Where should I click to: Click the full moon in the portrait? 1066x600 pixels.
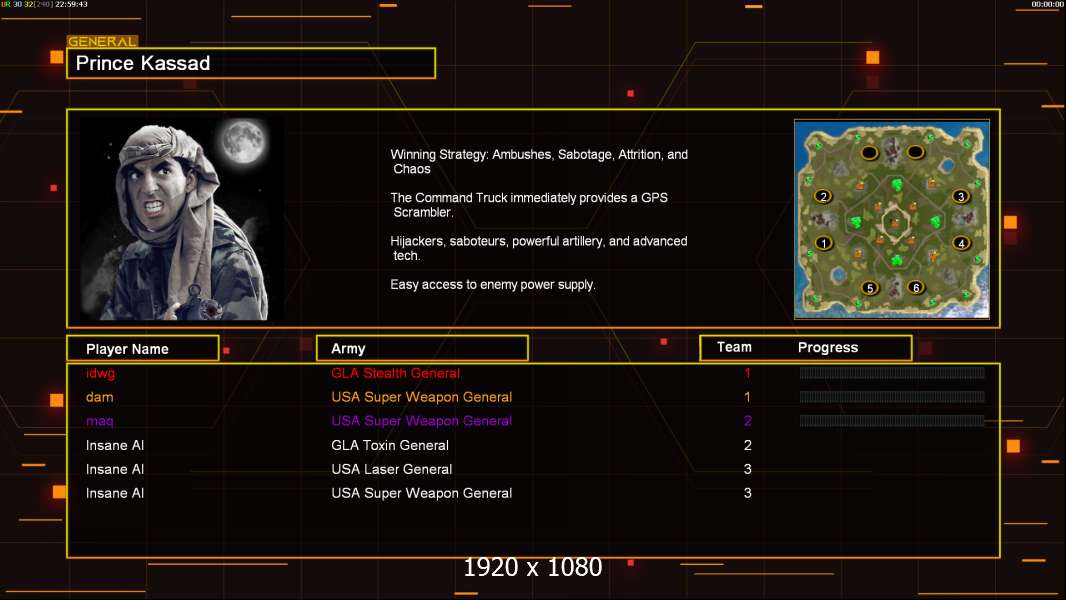pos(243,141)
